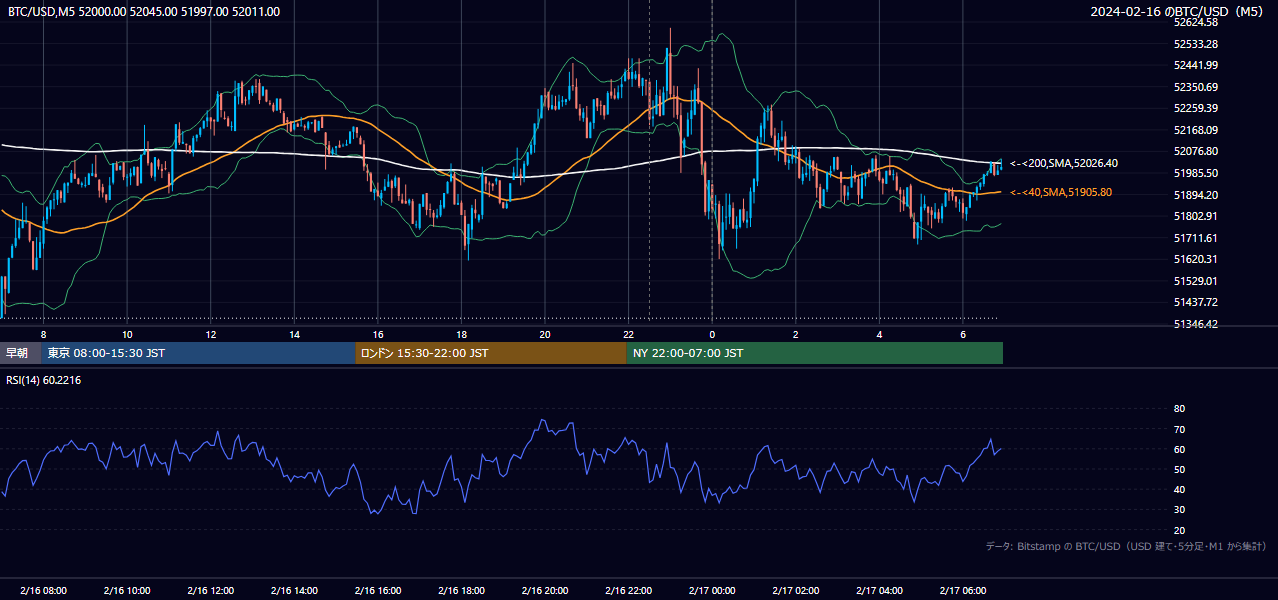Image resolution: width=1278 pixels, height=600 pixels.
Task: Click RSI scale value 30
Action: 1179,509
